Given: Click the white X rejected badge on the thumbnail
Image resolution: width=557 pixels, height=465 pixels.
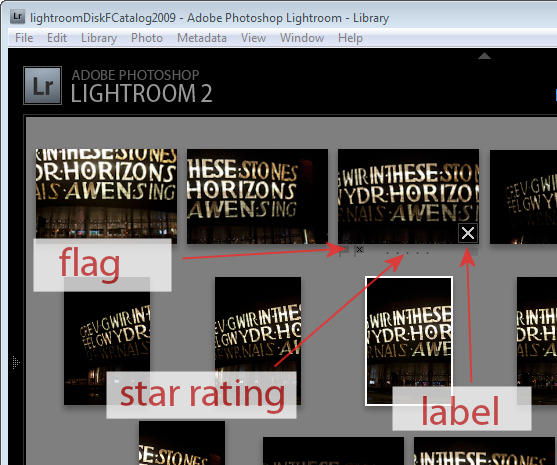Looking at the screenshot, I should (x=468, y=233).
